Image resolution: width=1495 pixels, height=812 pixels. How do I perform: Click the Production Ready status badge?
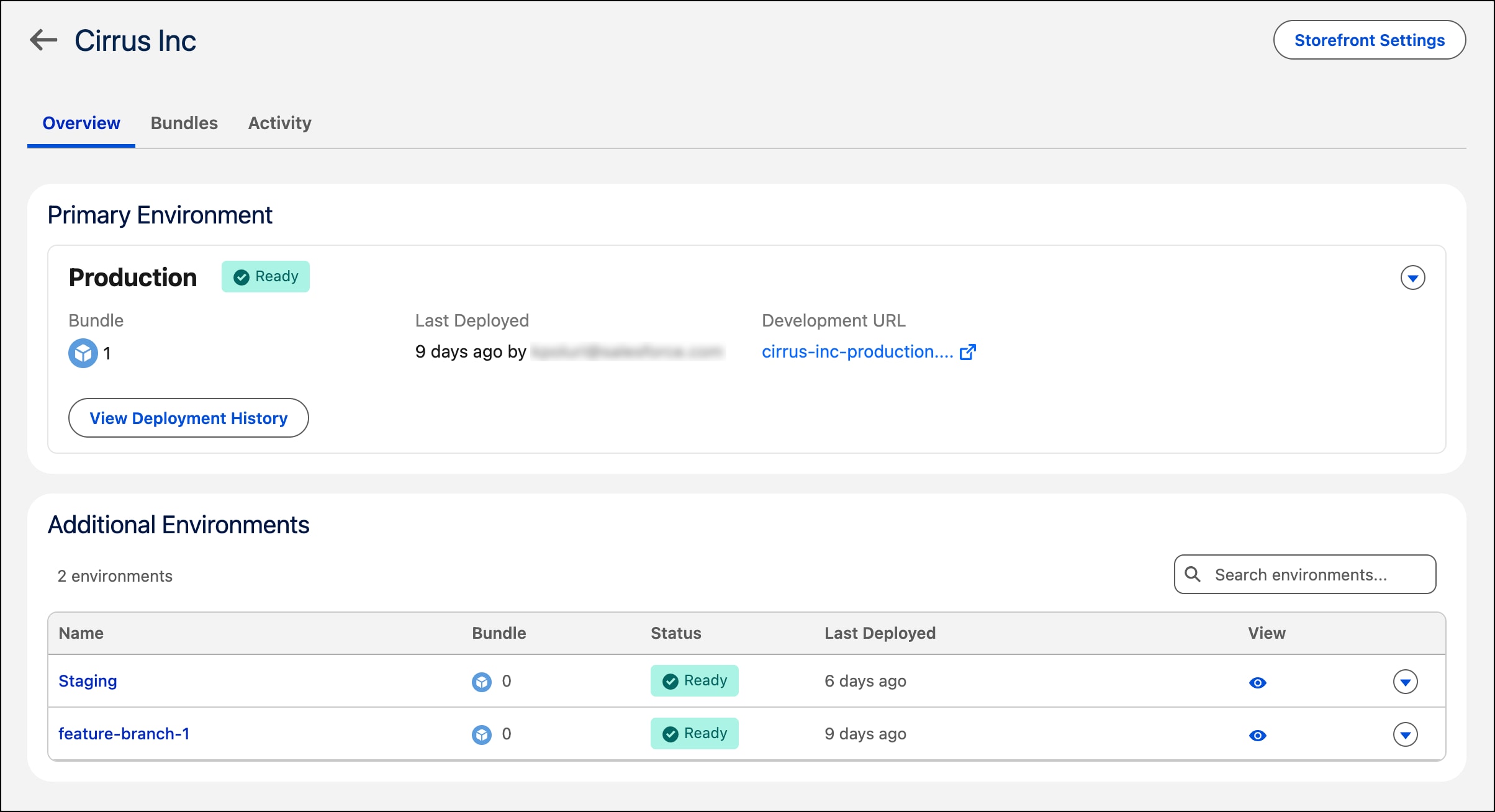click(266, 276)
